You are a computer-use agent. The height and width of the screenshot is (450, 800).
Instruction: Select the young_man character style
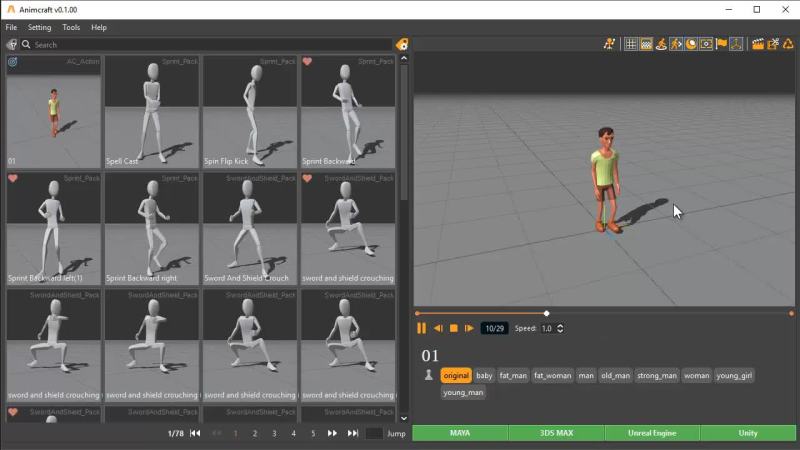click(463, 392)
